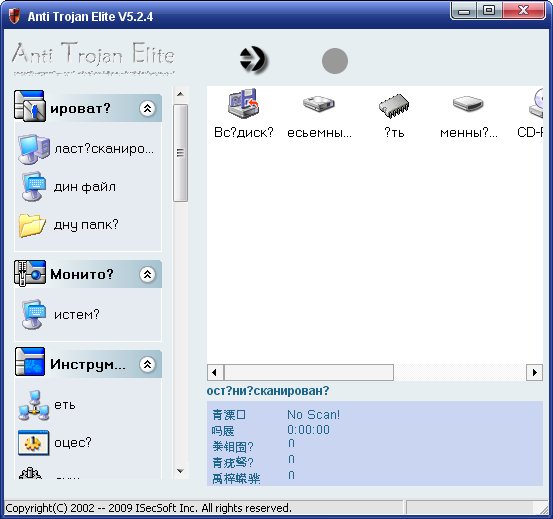
Task: Click the No Scan! status value
Action: pyautogui.click(x=313, y=415)
